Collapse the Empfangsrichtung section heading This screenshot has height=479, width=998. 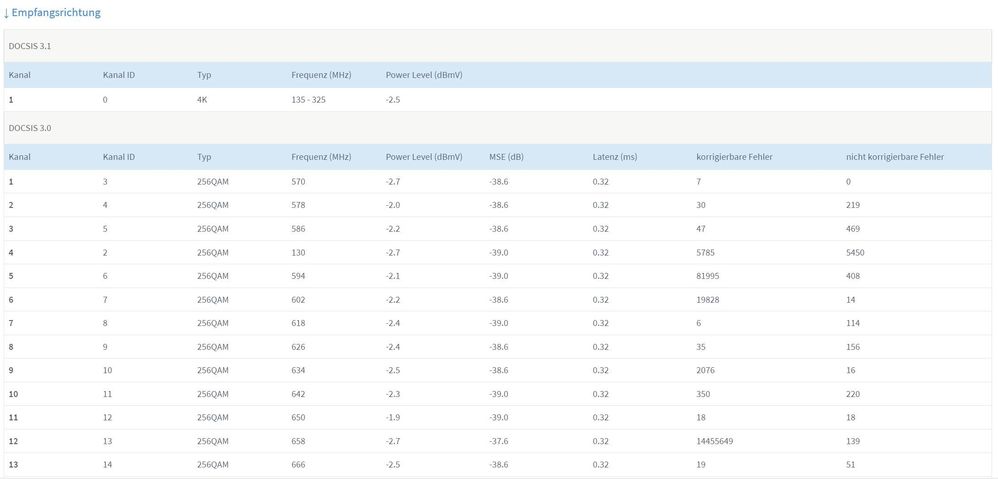[52, 12]
